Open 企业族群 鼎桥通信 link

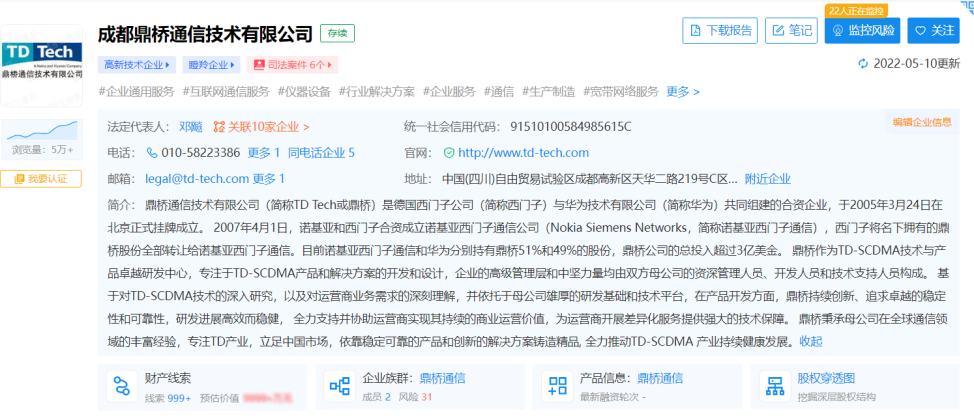point(443,377)
